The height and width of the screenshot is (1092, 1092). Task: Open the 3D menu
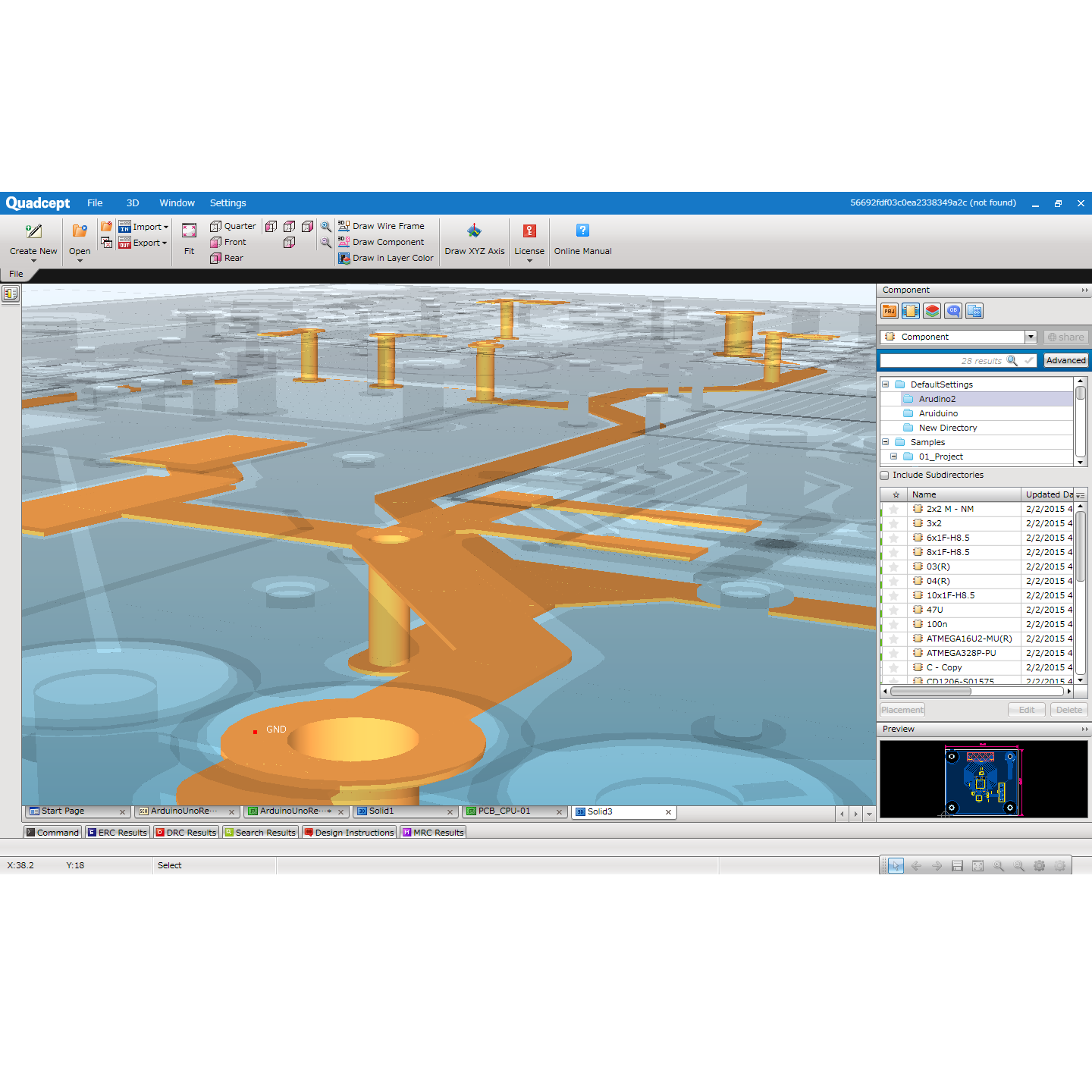point(133,203)
